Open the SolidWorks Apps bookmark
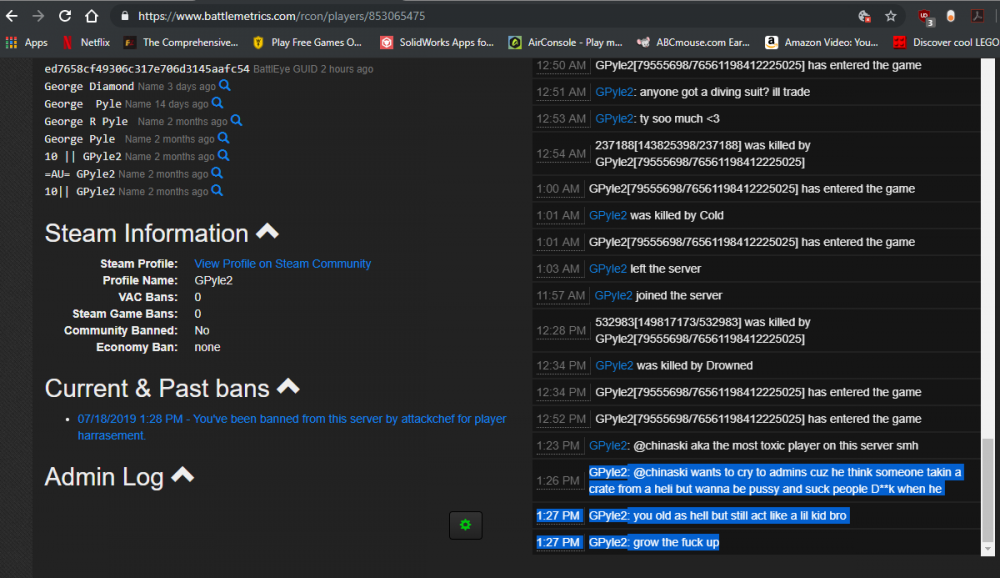Image resolution: width=1000 pixels, height=578 pixels. pyautogui.click(x=437, y=42)
